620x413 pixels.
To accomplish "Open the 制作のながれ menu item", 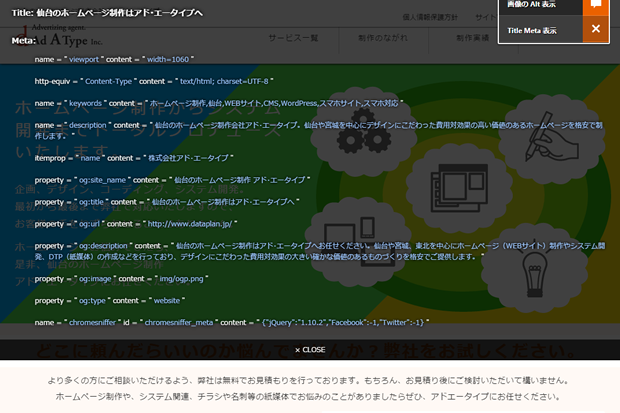I will pos(383,38).
